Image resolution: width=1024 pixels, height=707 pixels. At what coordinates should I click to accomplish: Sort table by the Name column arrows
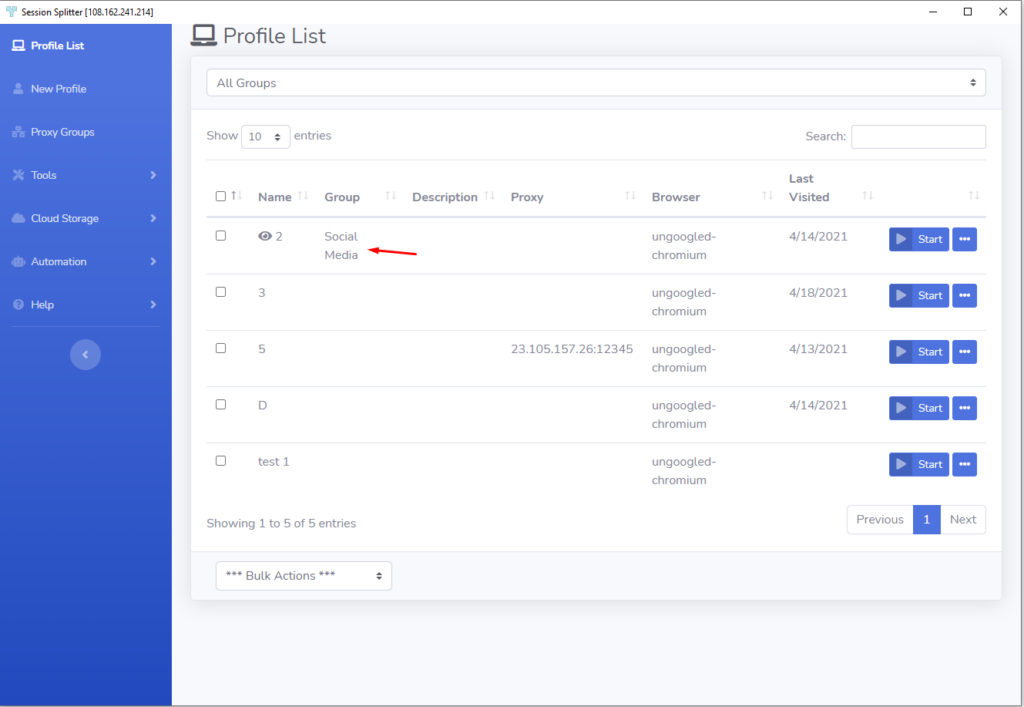tap(303, 196)
